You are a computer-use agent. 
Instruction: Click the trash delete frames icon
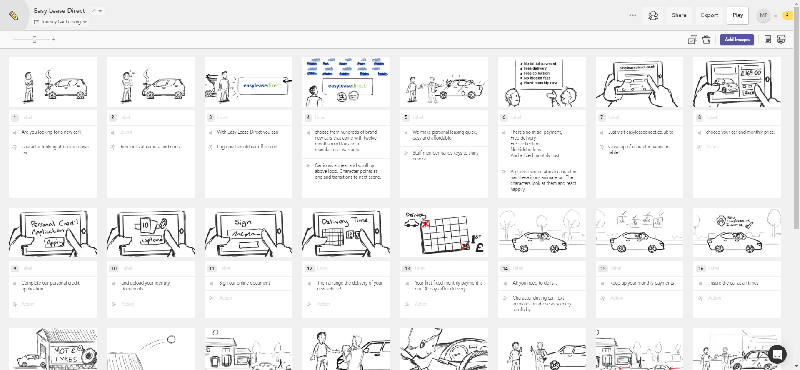[x=706, y=40]
